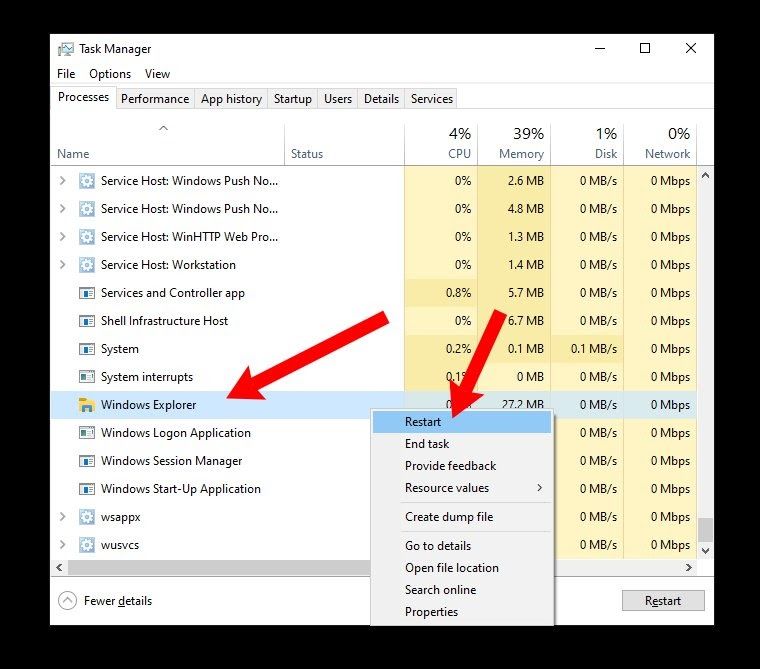Click the vertical scrollbar down arrow
The image size is (760, 669).
(705, 550)
